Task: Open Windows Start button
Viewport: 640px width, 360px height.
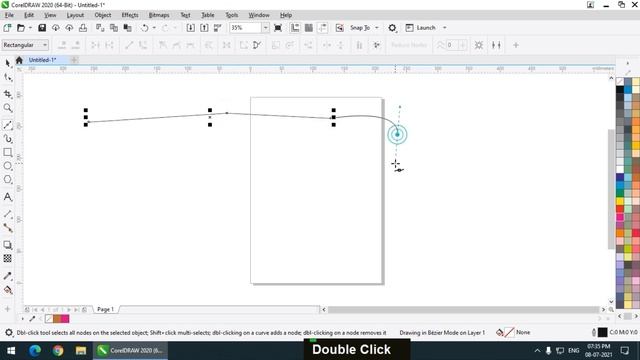Action: point(11,351)
